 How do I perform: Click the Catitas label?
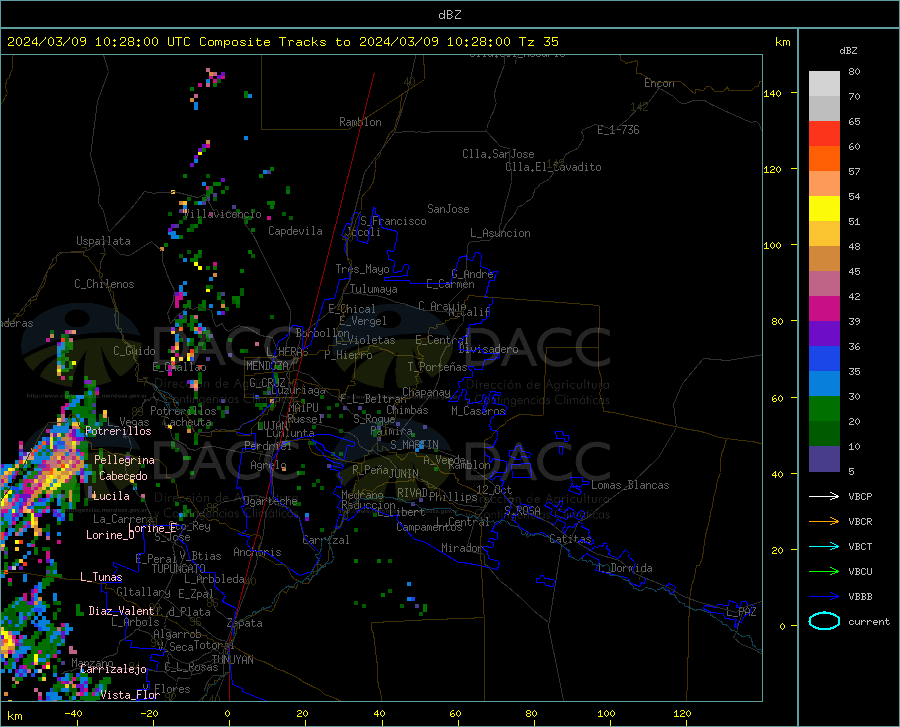pyautogui.click(x=571, y=539)
